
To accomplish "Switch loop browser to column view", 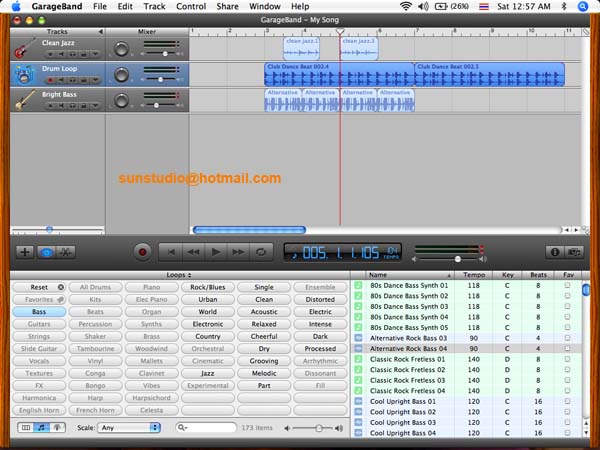I will point(26,427).
